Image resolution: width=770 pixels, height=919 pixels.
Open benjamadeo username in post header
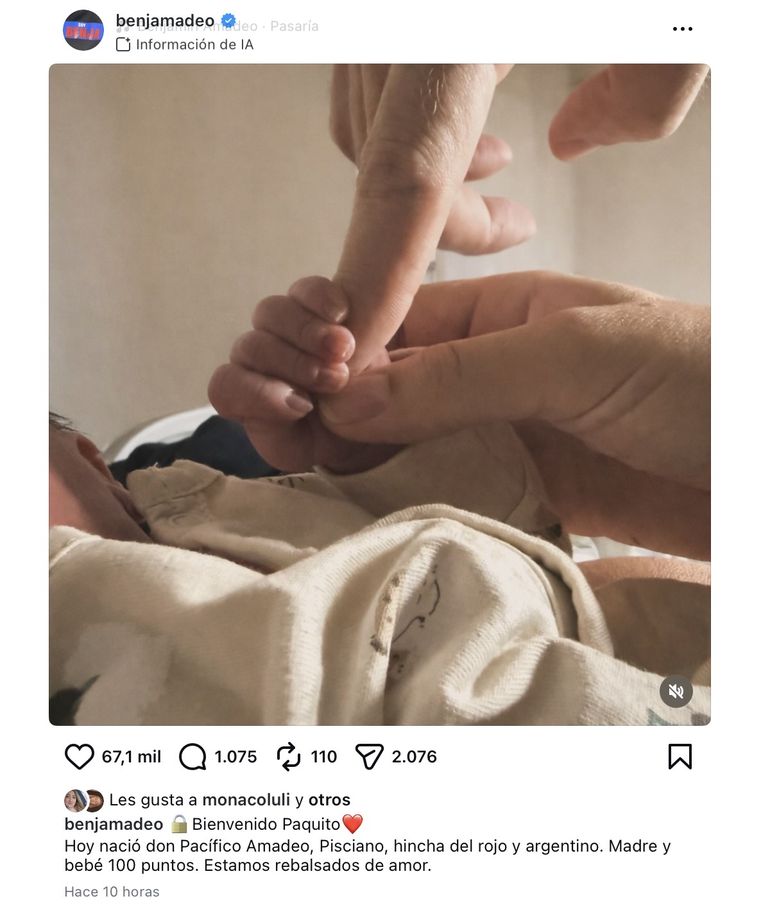(165, 21)
